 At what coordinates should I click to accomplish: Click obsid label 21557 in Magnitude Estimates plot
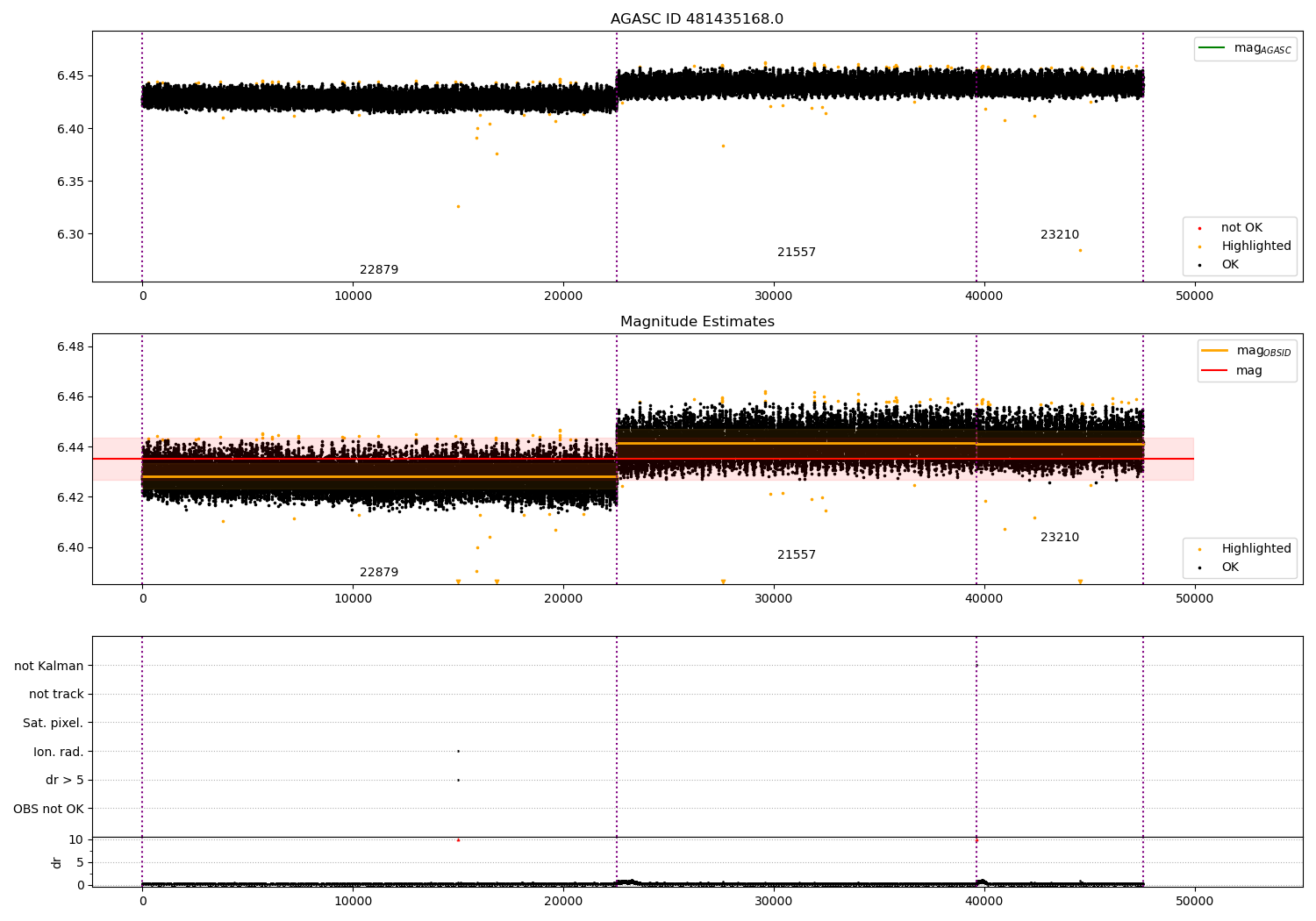[x=797, y=555]
